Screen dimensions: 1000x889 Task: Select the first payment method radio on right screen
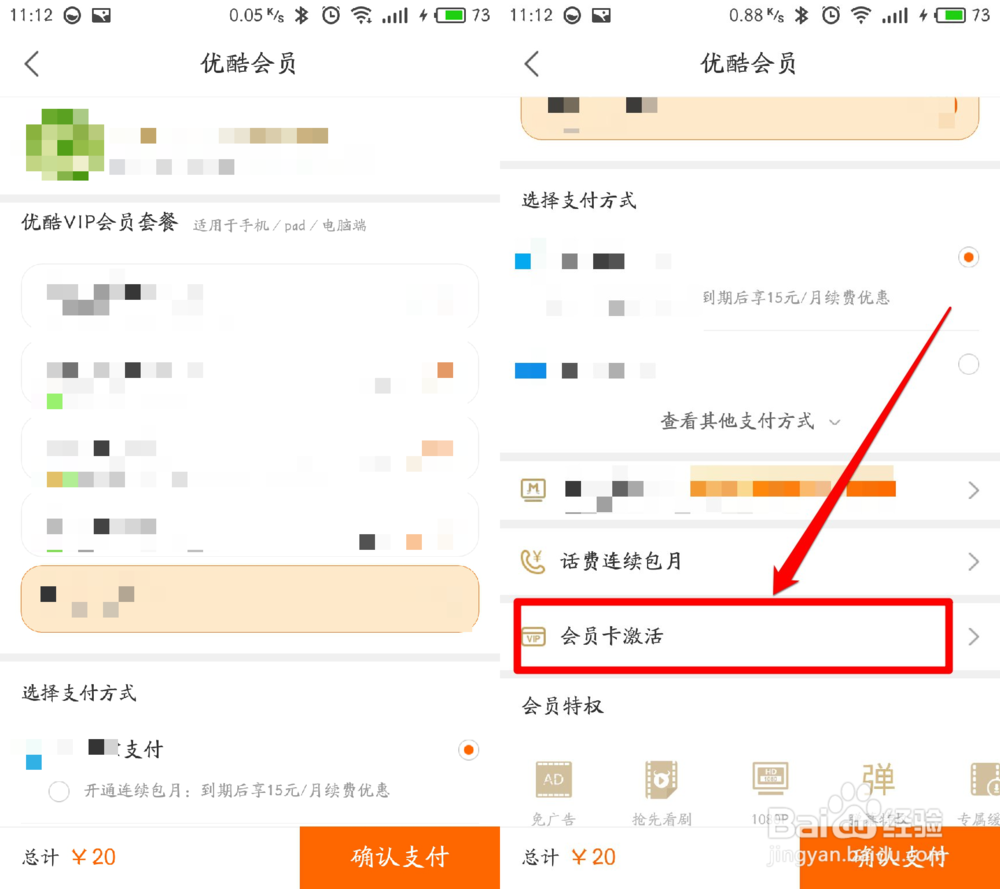coord(968,257)
